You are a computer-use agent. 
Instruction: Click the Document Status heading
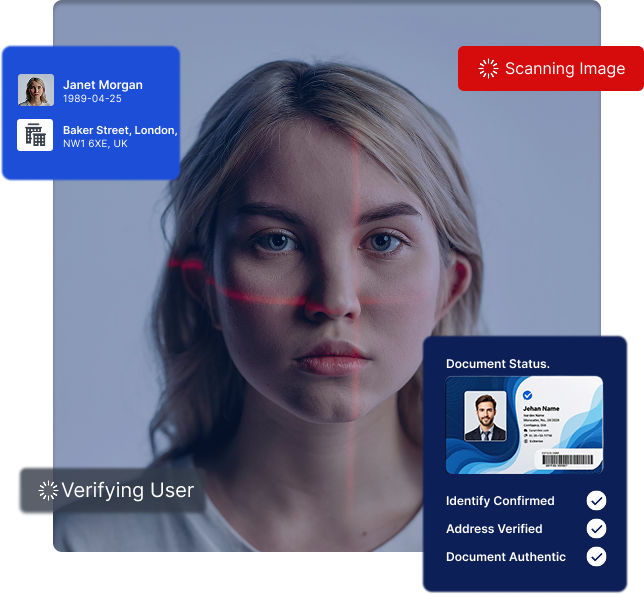(497, 364)
